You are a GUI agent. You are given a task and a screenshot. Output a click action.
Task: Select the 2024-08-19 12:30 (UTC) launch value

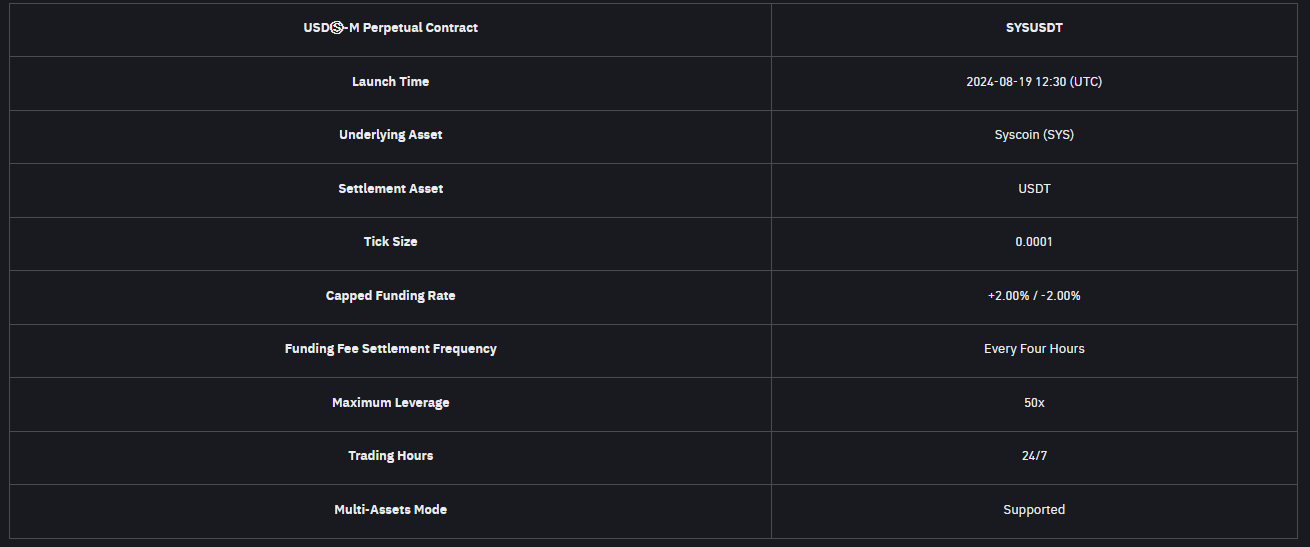pos(1034,82)
